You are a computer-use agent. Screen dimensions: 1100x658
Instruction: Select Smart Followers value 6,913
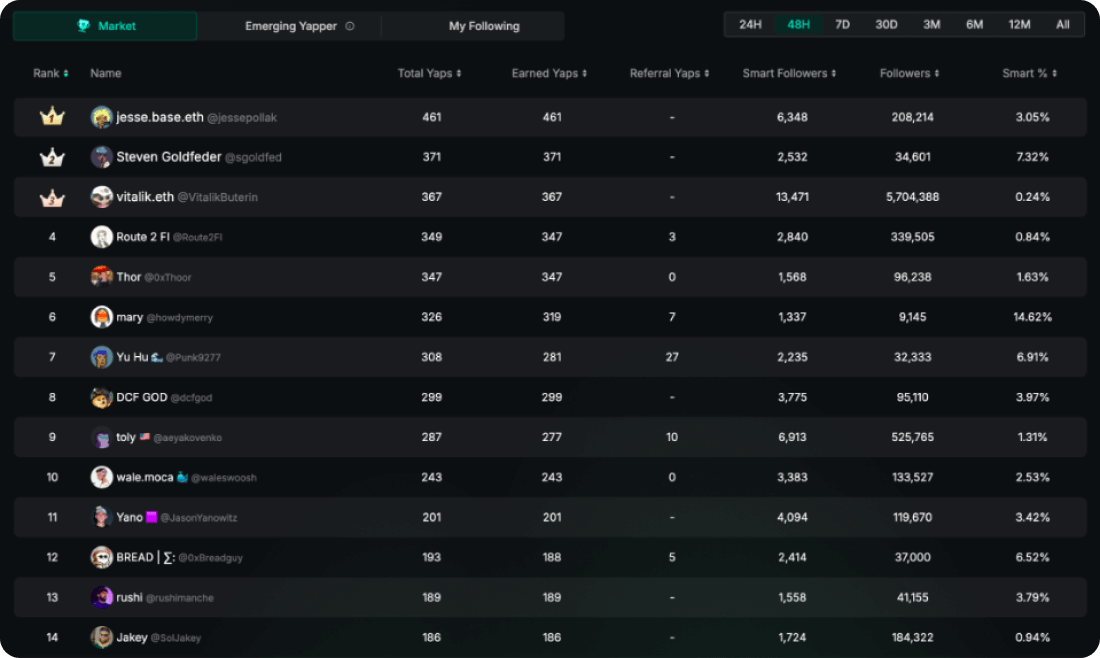point(792,437)
